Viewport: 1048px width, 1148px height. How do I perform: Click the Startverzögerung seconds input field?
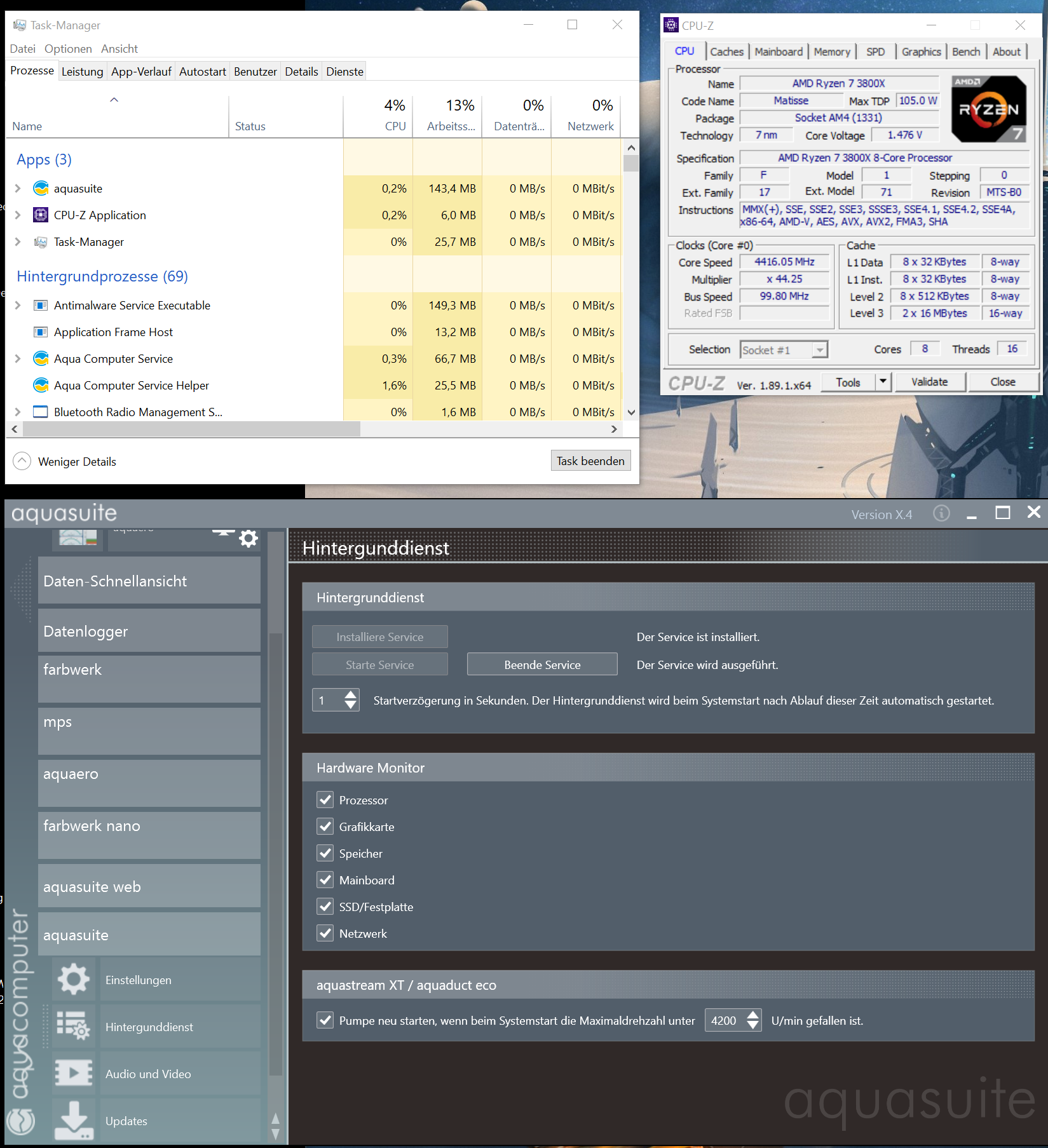tap(328, 700)
